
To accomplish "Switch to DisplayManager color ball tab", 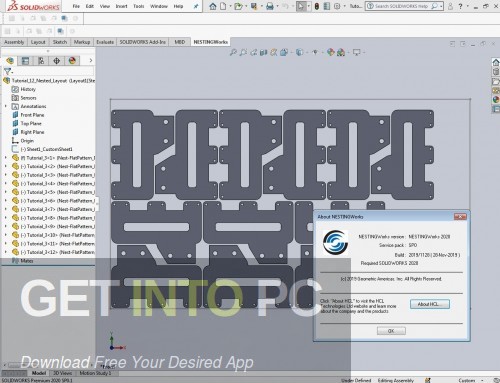I will point(72,61).
